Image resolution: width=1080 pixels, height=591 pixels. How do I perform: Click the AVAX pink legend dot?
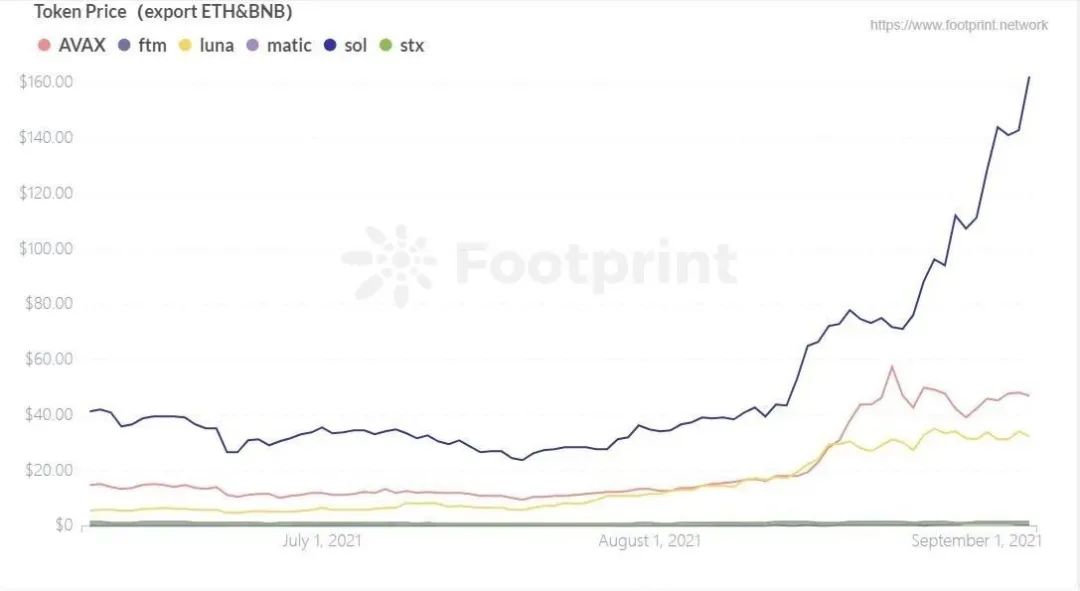(x=44, y=45)
